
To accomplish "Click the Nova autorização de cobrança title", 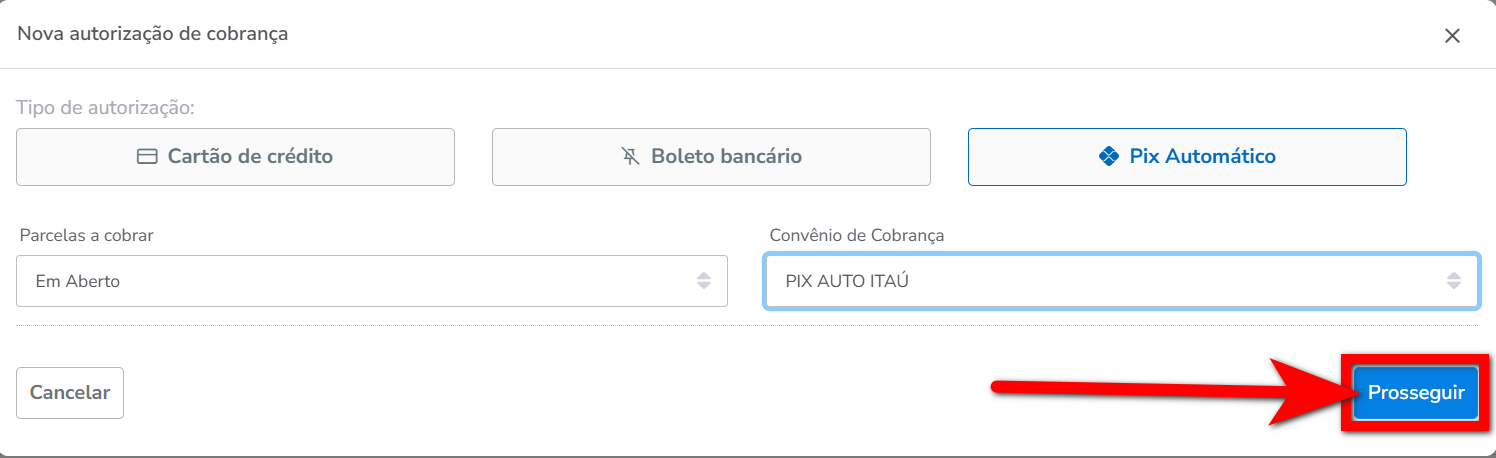I will tap(153, 34).
